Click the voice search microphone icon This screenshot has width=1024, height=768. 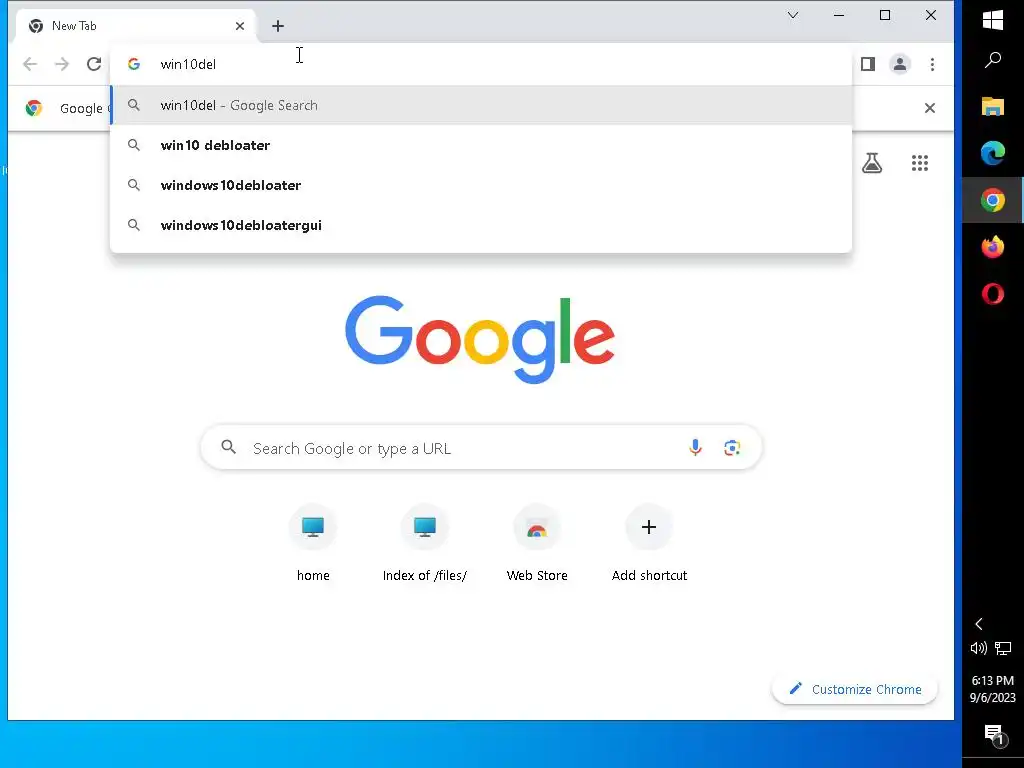696,448
